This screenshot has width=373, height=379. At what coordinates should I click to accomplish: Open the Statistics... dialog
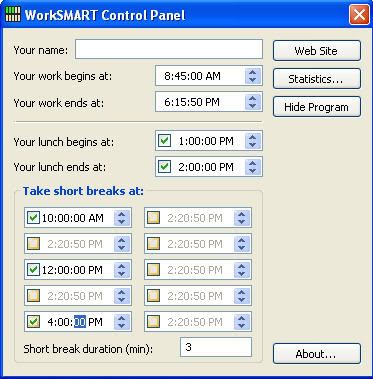point(317,79)
